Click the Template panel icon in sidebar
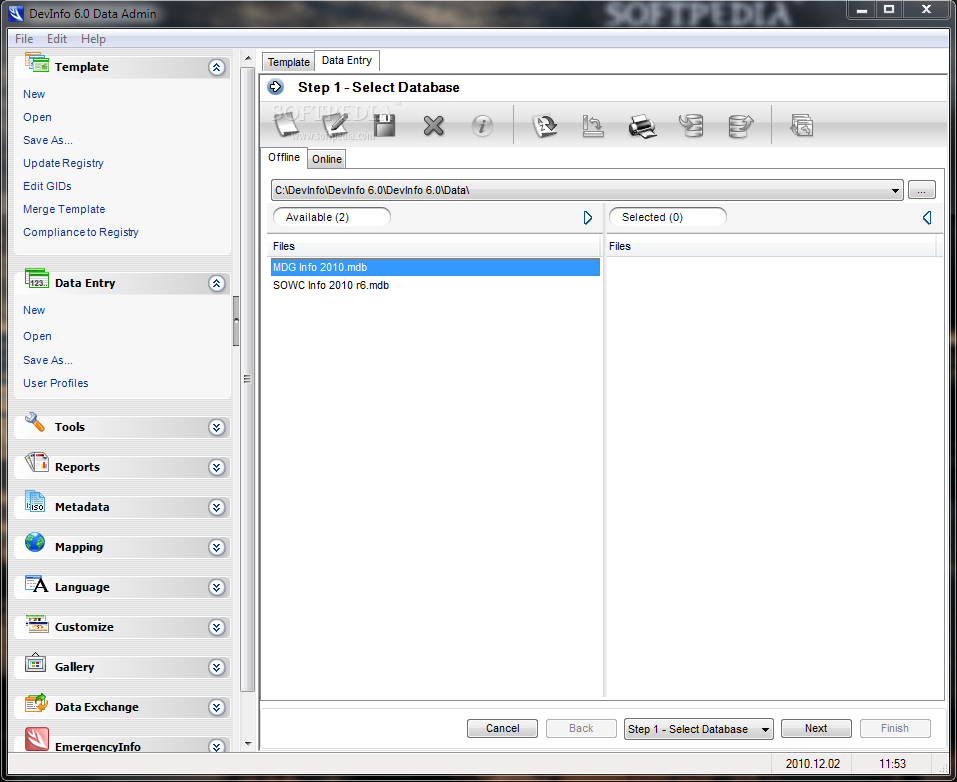This screenshot has width=957, height=782. pos(37,62)
